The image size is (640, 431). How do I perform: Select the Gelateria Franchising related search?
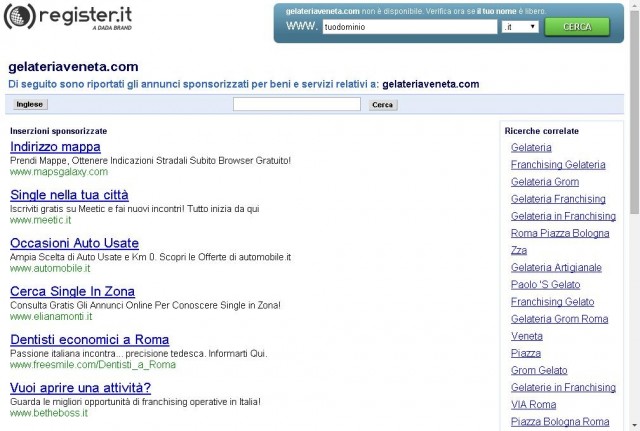(x=558, y=199)
